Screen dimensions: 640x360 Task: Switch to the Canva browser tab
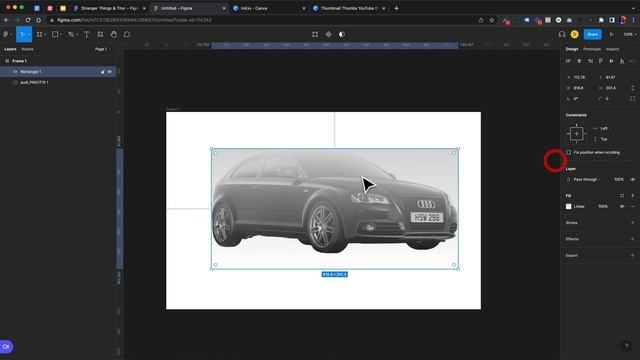(x=269, y=8)
